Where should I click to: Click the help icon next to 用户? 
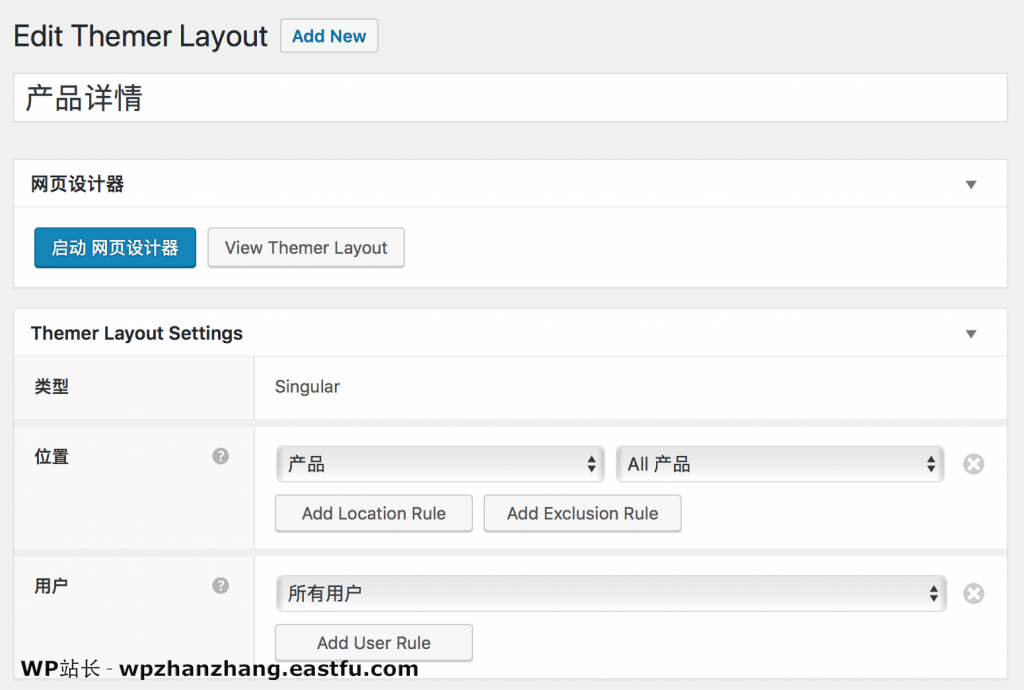coord(221,586)
